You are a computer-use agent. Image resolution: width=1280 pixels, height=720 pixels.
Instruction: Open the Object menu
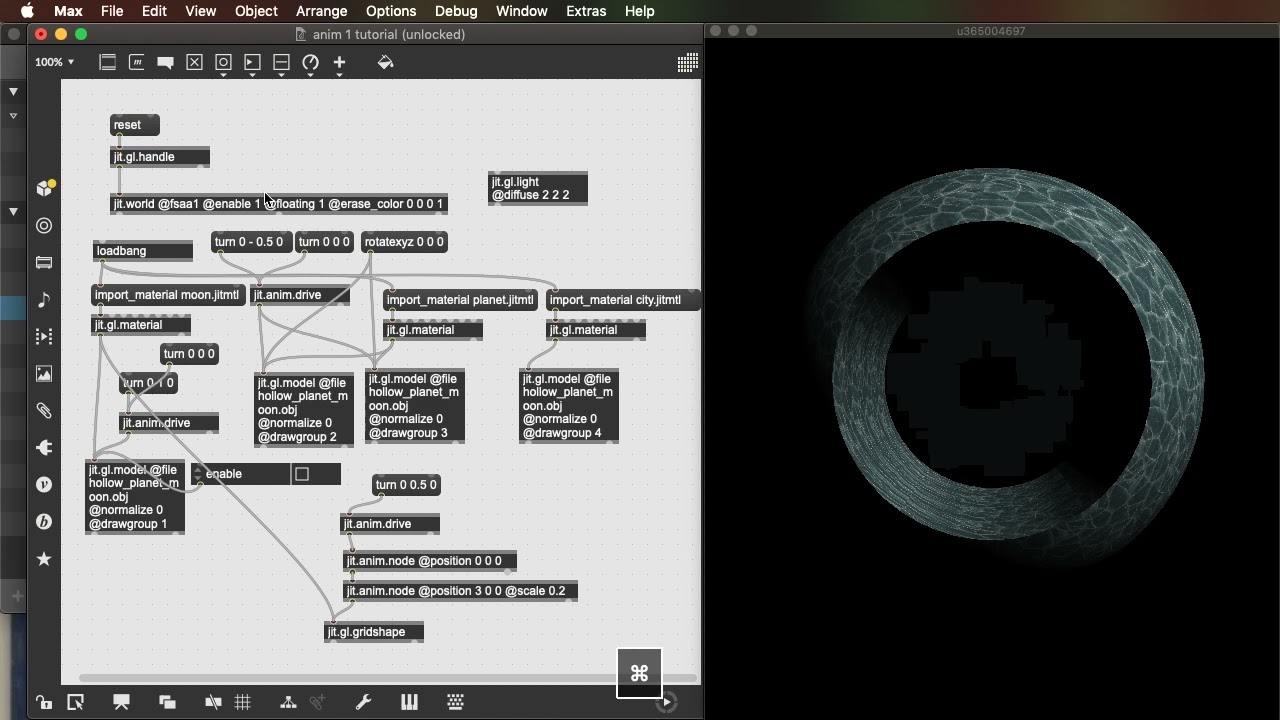[x=256, y=11]
